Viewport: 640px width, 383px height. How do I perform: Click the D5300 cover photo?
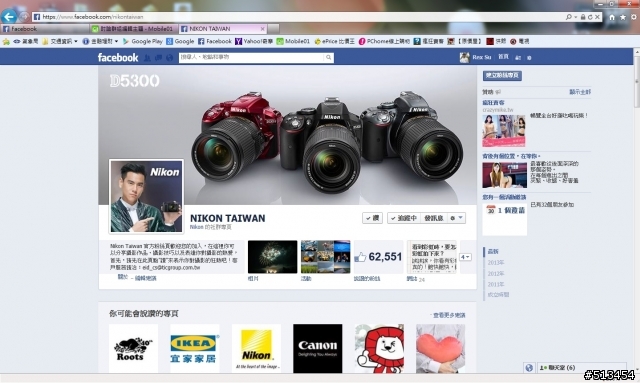(x=287, y=135)
